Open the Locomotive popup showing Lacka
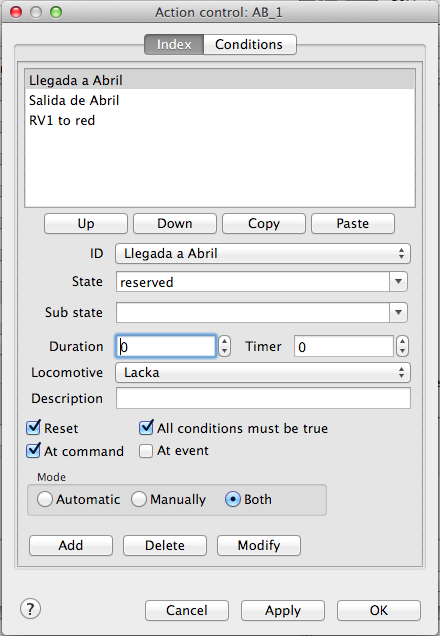Image resolution: width=440 pixels, height=636 pixels. pyautogui.click(x=263, y=373)
